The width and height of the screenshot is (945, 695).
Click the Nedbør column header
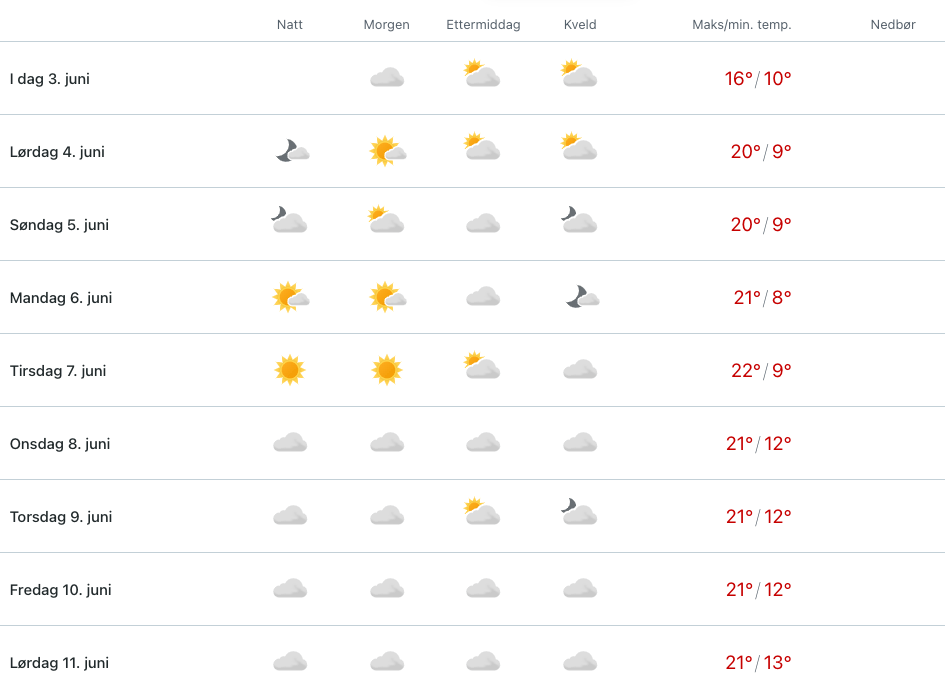(x=893, y=25)
